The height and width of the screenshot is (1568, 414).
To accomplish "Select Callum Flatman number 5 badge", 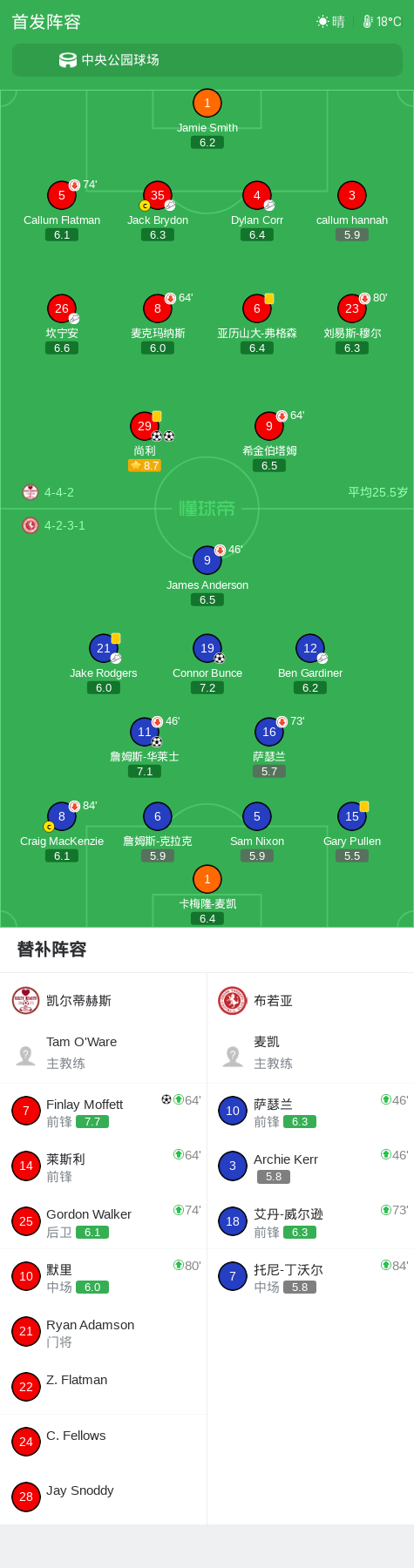I will (x=62, y=195).
